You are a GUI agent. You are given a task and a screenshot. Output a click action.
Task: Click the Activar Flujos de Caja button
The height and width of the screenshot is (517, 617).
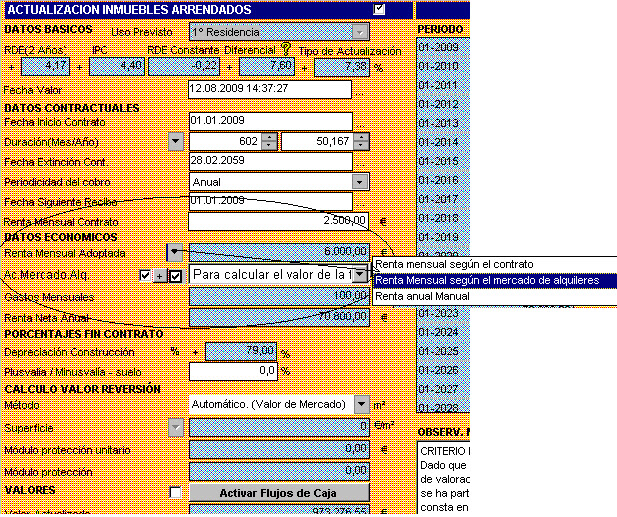point(279,493)
